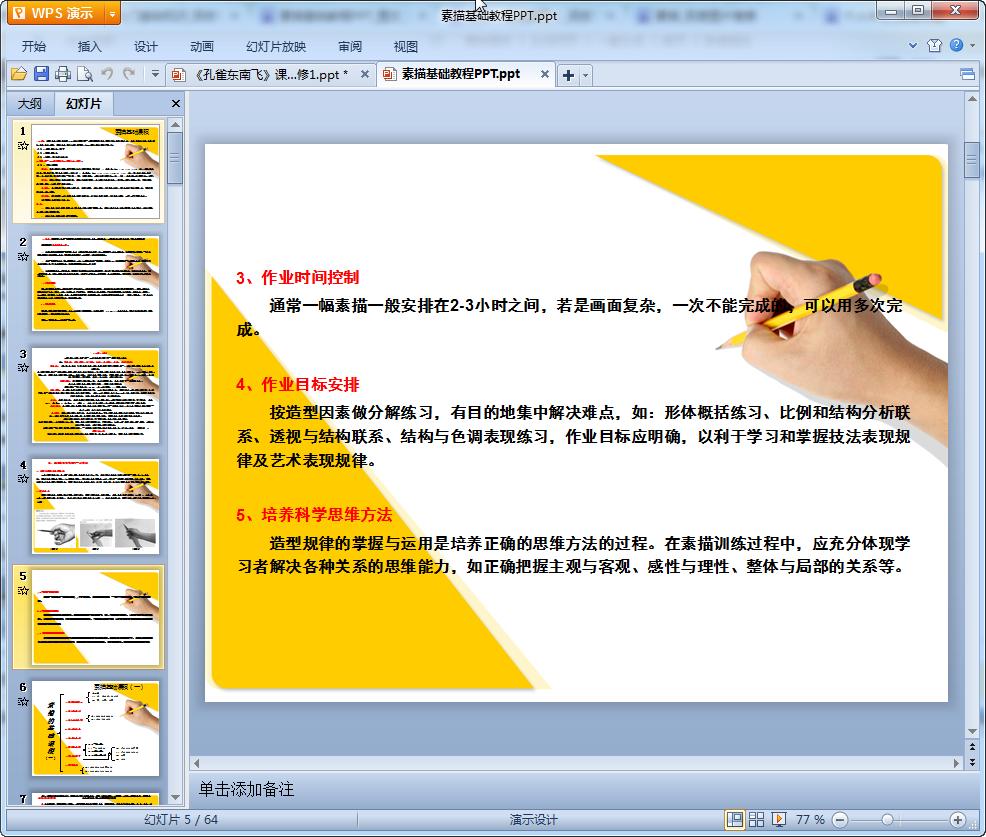Viewport: 986px width, 837px height.
Task: Click the main editor scroll down arrow
Action: (972, 731)
